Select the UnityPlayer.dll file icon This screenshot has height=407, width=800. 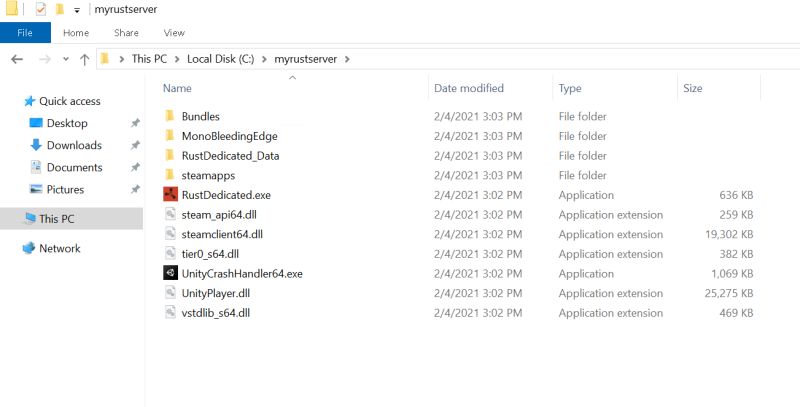170,293
